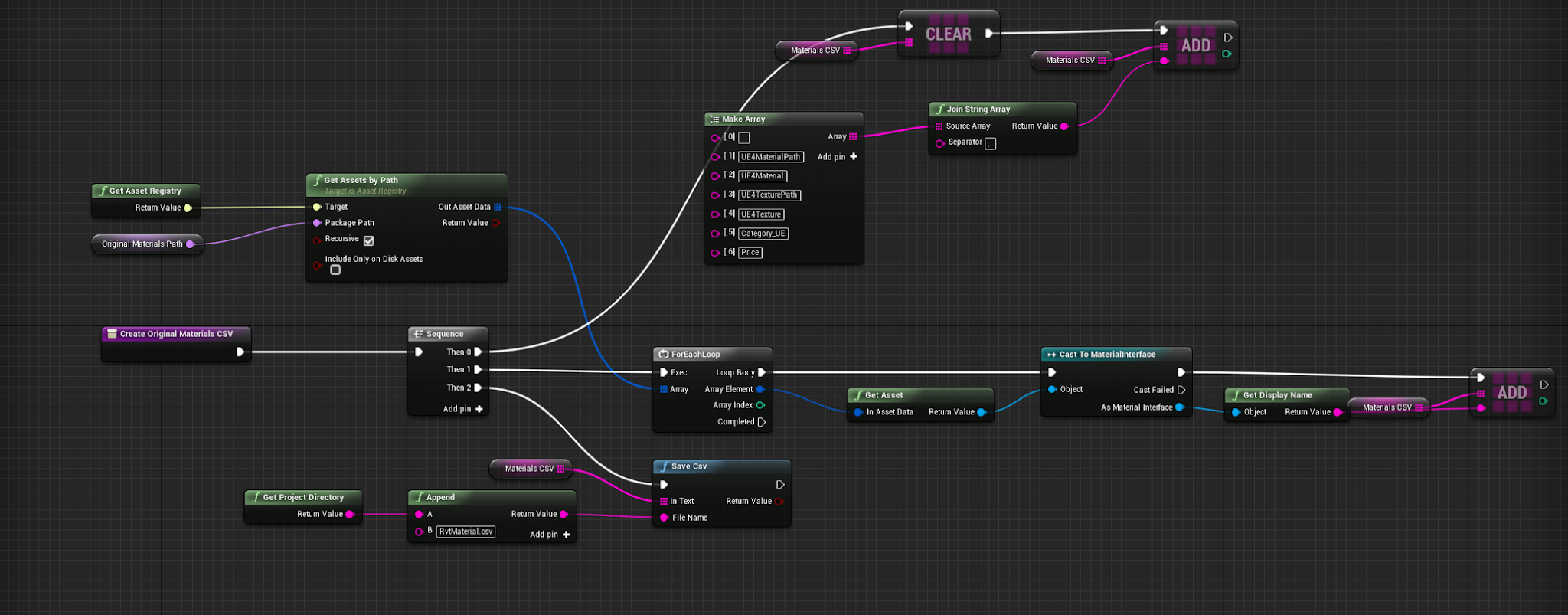
Task: Click the Loop Body exec pin on ForEachLoop
Action: point(762,372)
